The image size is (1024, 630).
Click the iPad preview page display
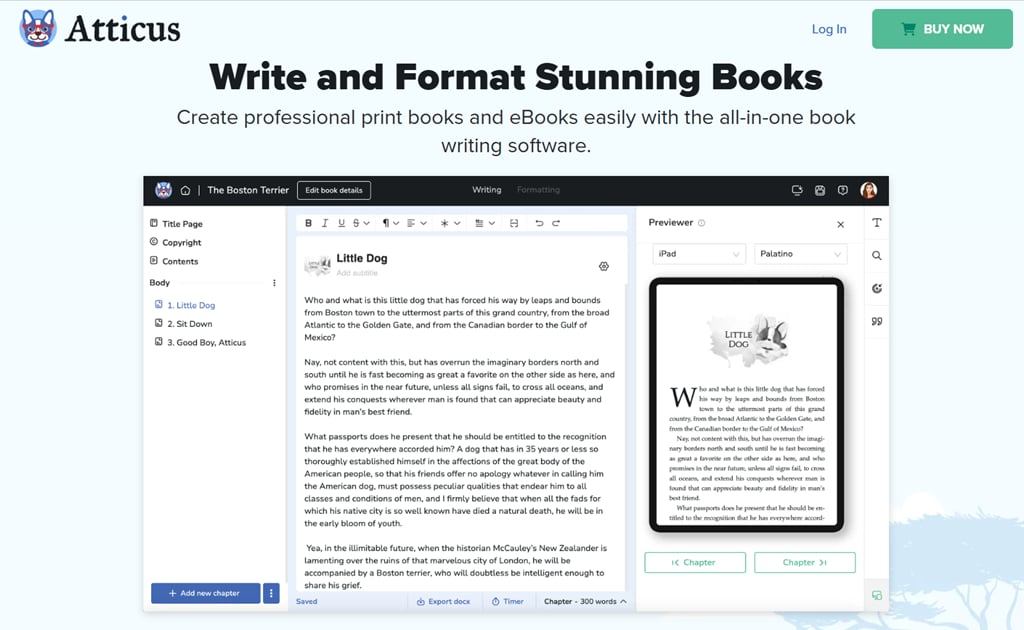pyautogui.click(x=746, y=405)
